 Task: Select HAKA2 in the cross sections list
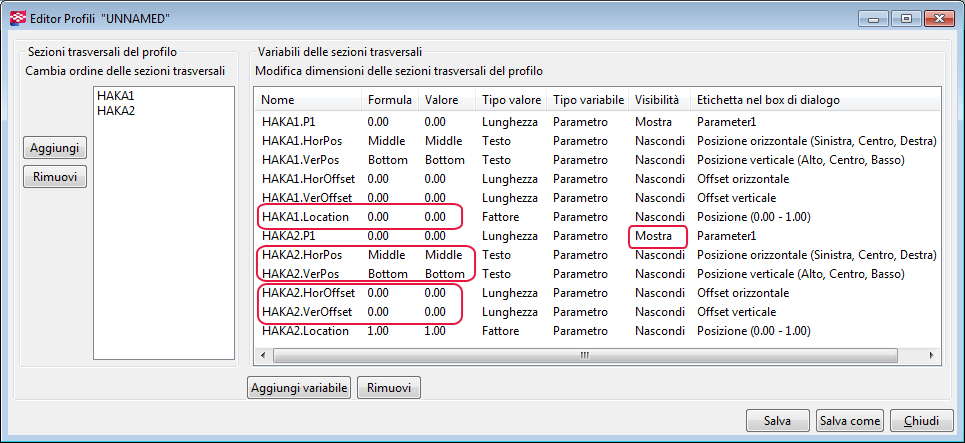pyautogui.click(x=116, y=110)
